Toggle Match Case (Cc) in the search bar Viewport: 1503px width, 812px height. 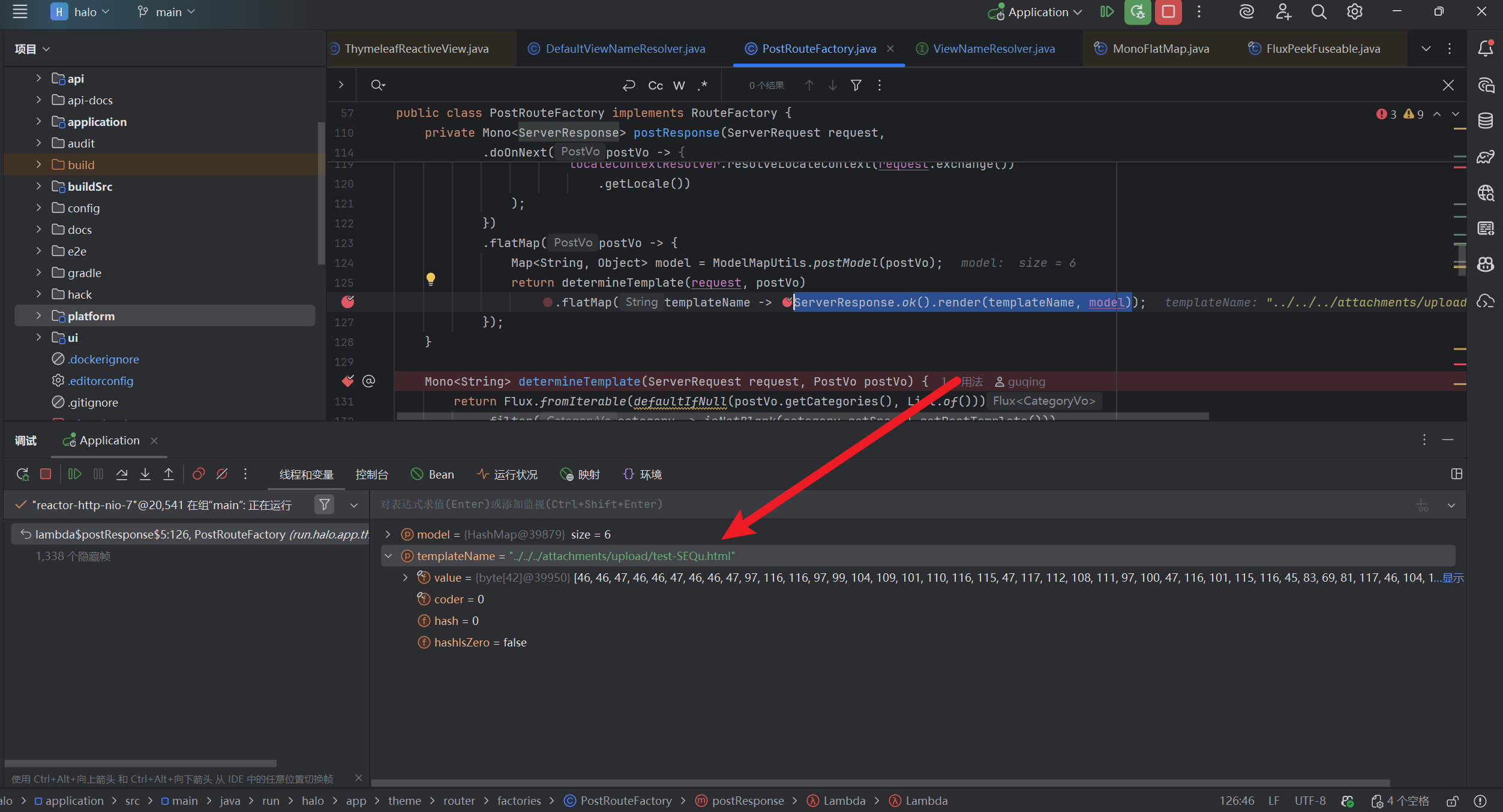click(655, 86)
